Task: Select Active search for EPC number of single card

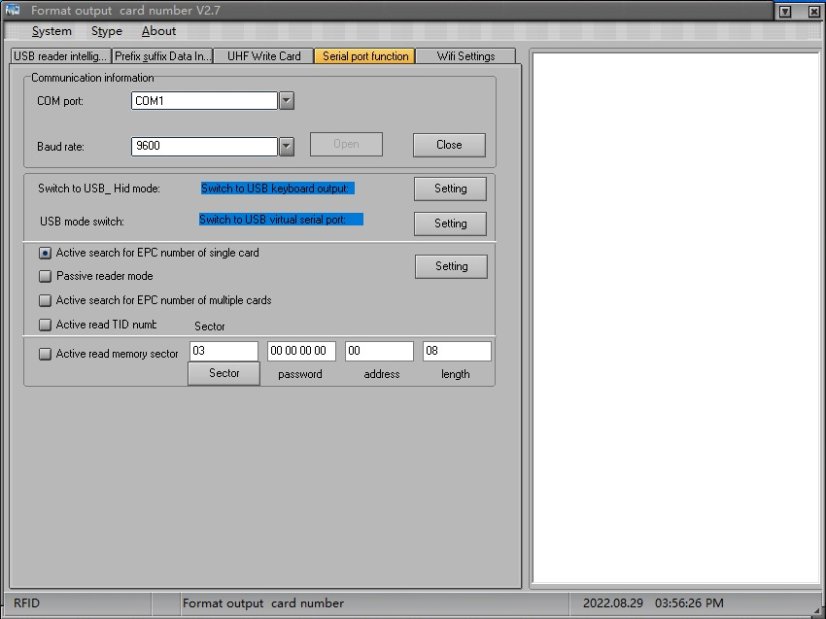Action: pos(44,253)
